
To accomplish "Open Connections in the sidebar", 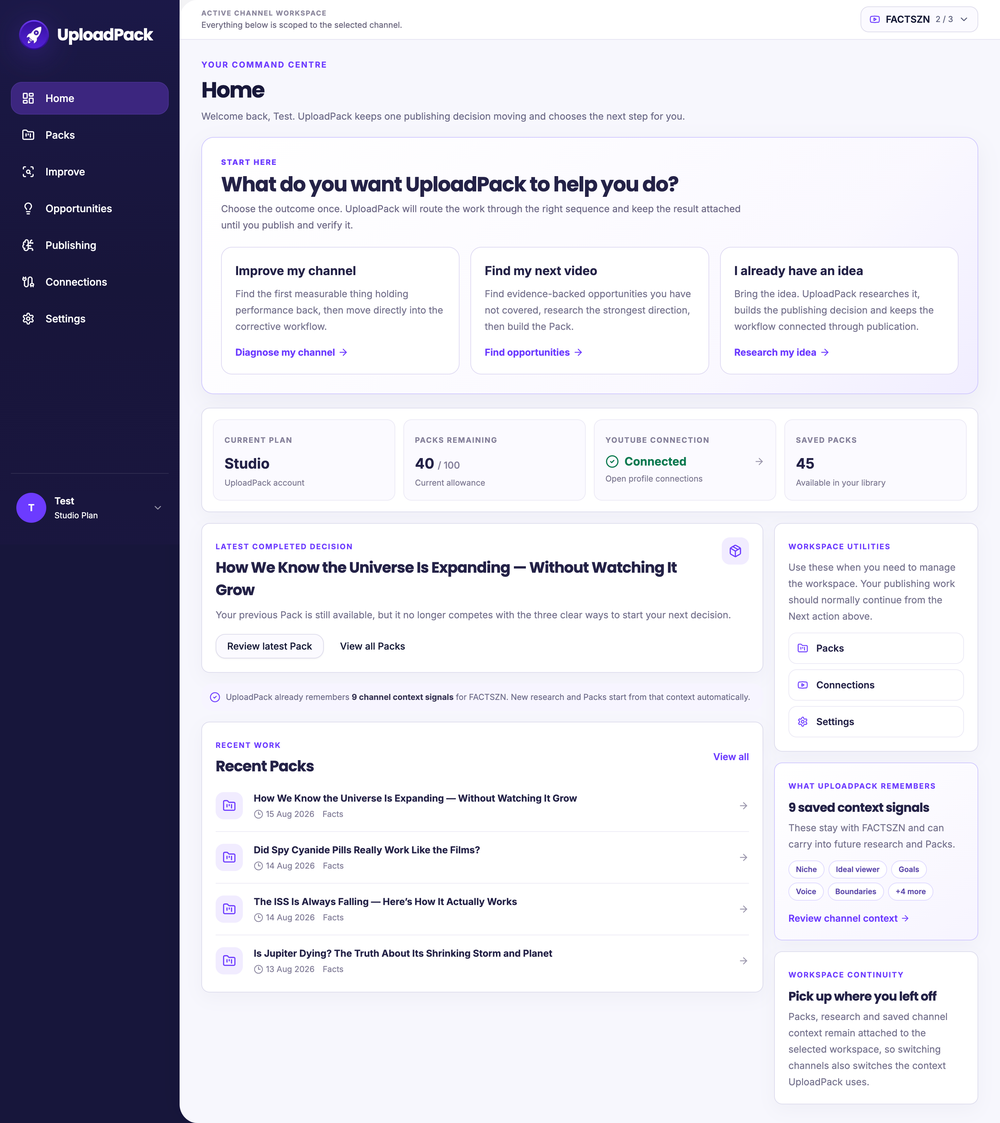I will pos(90,282).
